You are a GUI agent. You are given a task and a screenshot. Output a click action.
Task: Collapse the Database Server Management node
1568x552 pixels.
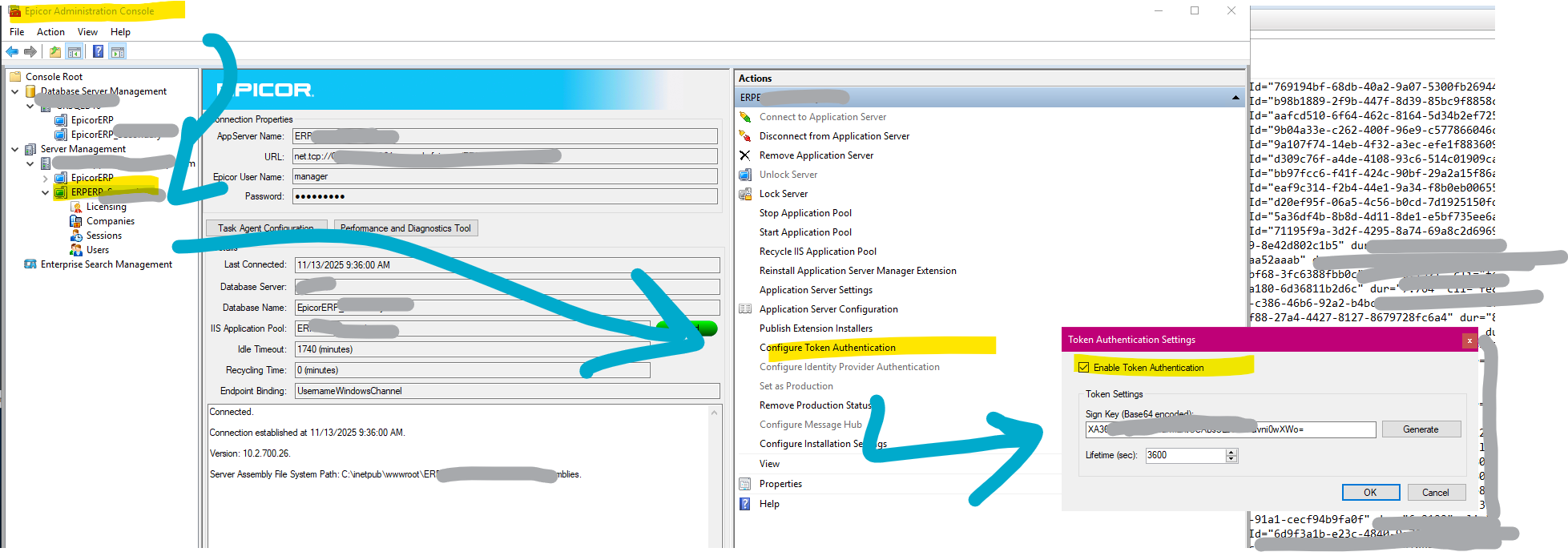coord(15,91)
